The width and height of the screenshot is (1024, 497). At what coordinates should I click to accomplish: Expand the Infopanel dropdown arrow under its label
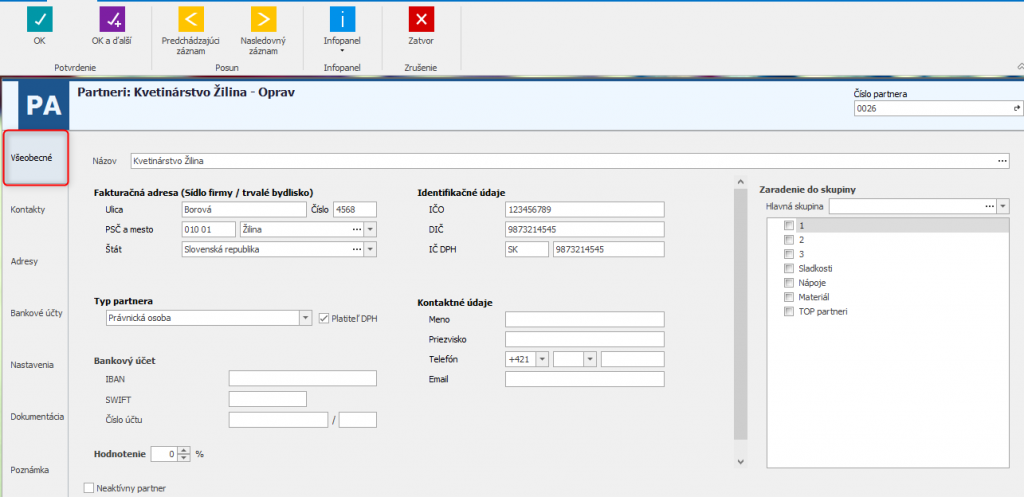pyautogui.click(x=342, y=50)
